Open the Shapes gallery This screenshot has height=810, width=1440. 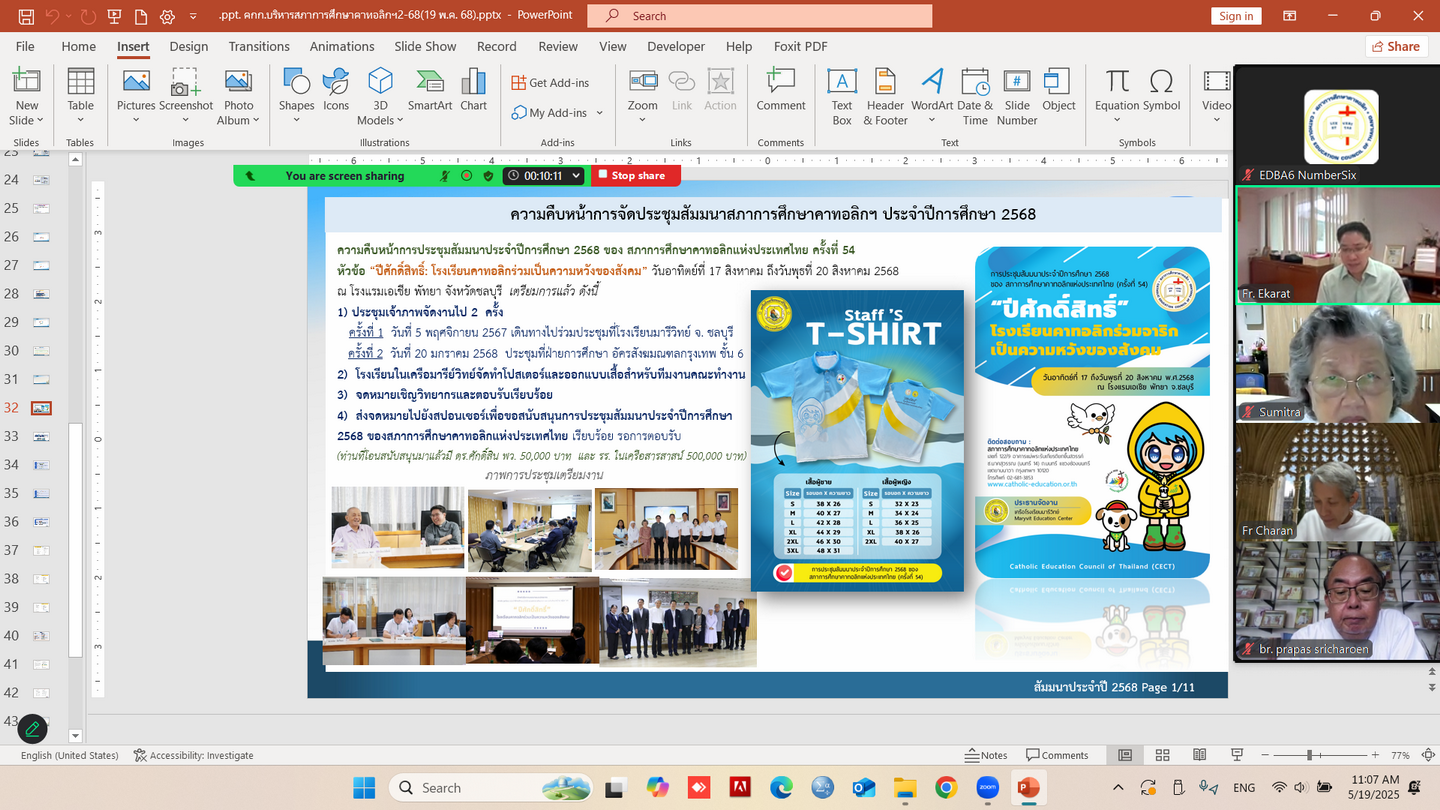(296, 97)
